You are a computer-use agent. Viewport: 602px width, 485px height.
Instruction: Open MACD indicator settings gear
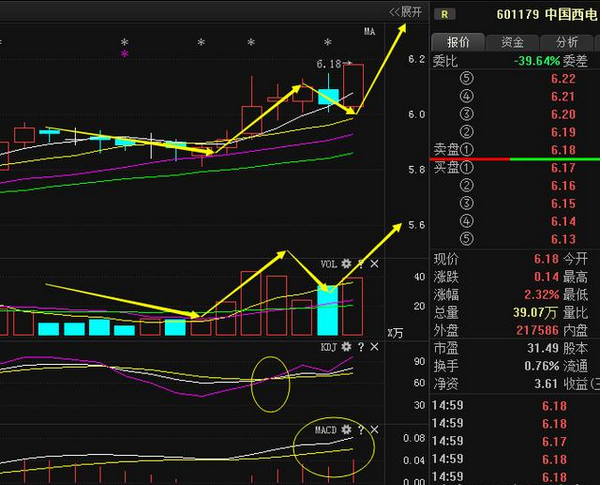pyautogui.click(x=346, y=430)
